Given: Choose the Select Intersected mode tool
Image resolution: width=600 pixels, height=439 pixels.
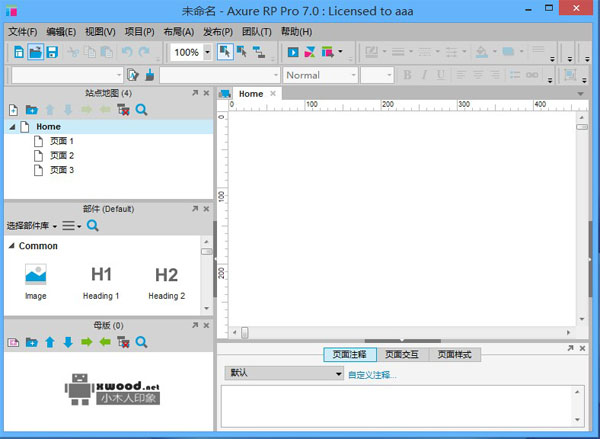Looking at the screenshot, I should click(x=225, y=52).
